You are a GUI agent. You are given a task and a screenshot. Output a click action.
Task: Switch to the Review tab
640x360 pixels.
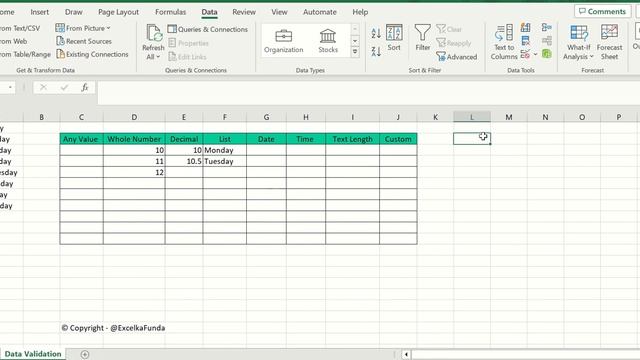click(x=244, y=12)
